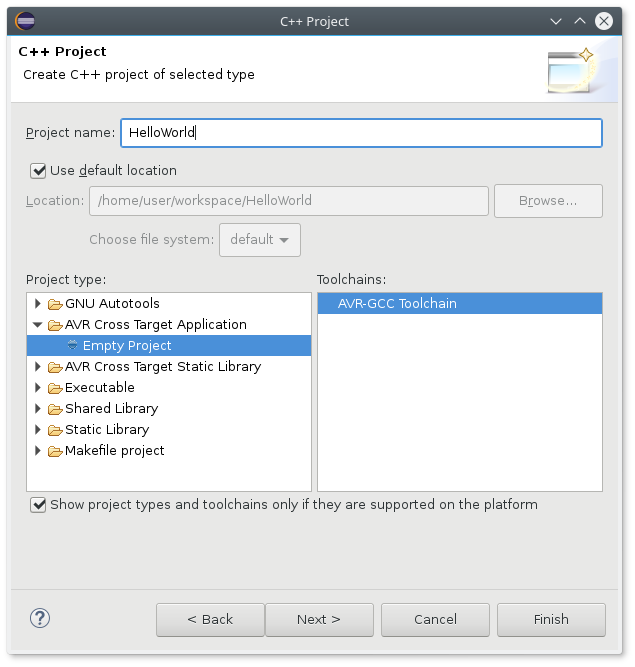Expand the Executable tree node
Screen dimensions: 635x667
(x=37, y=387)
